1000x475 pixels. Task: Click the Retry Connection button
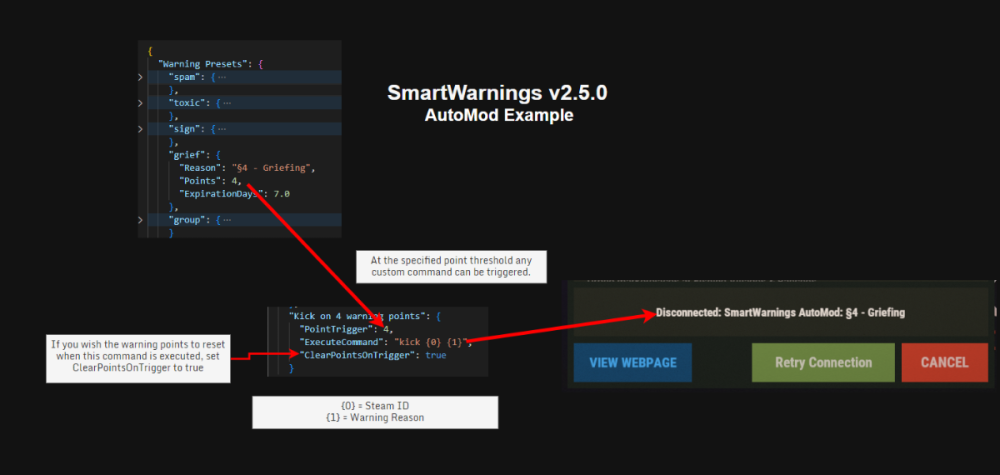tap(823, 362)
